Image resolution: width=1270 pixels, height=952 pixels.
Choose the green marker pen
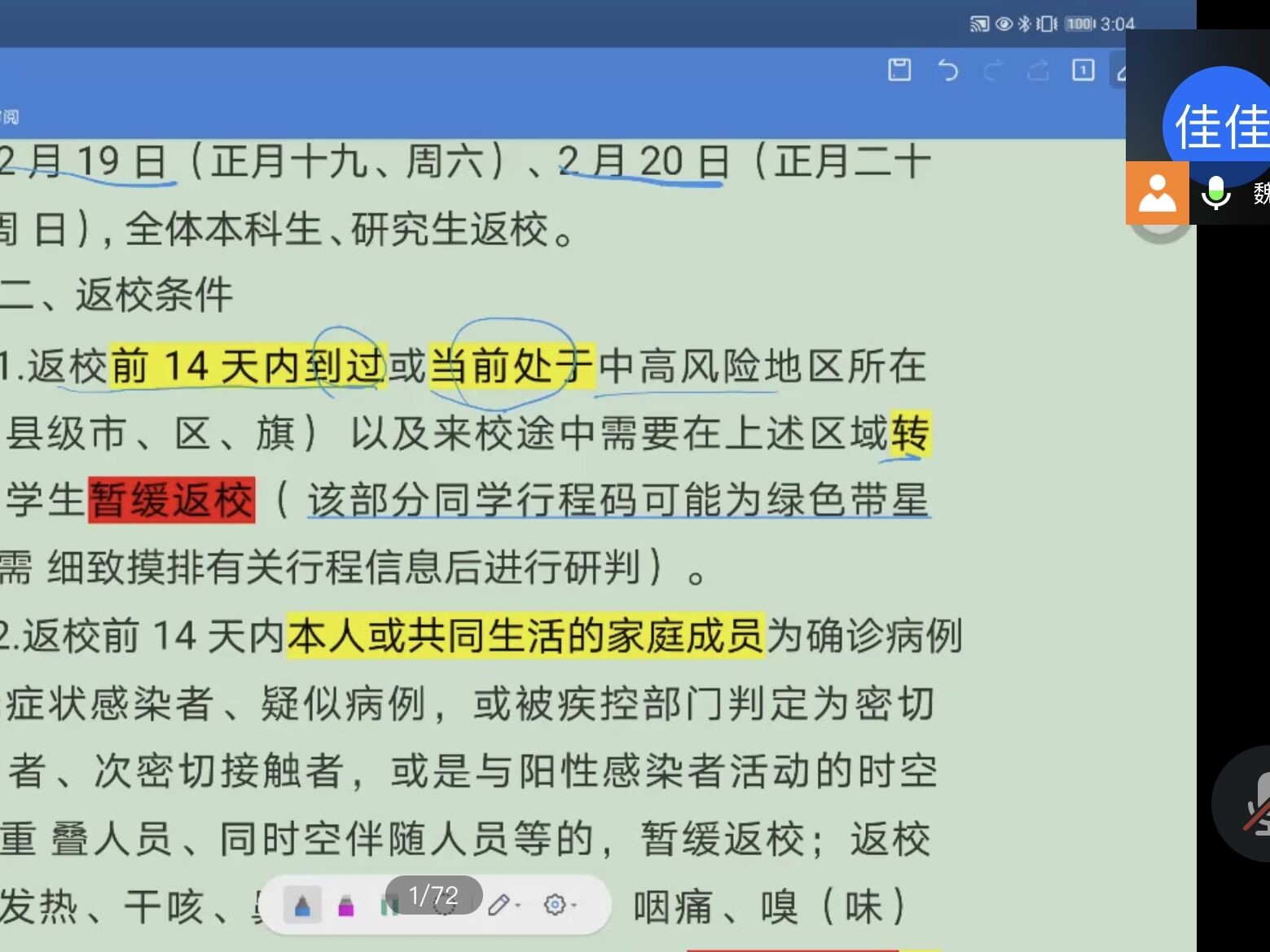pyautogui.click(x=389, y=905)
